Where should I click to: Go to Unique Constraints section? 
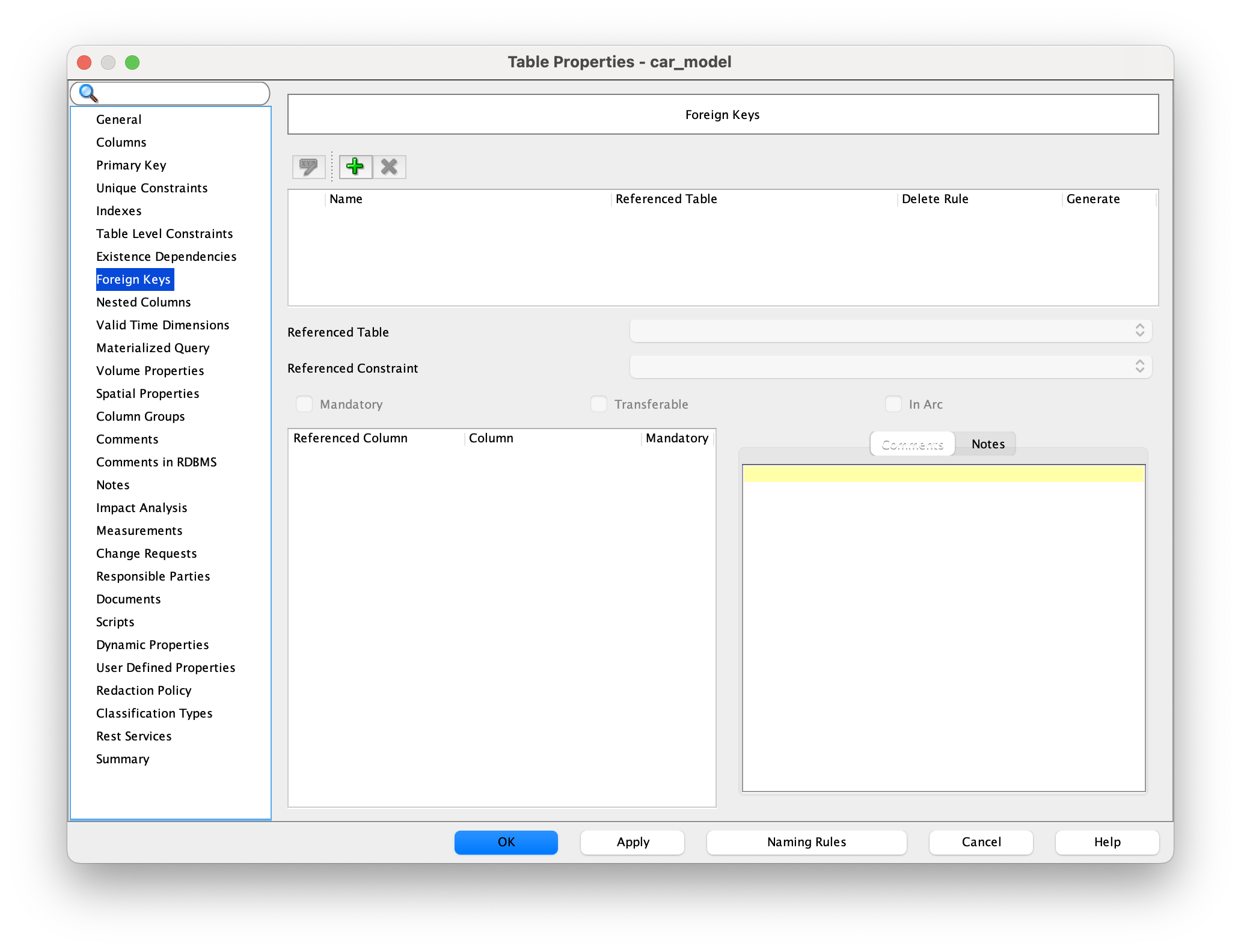[152, 188]
